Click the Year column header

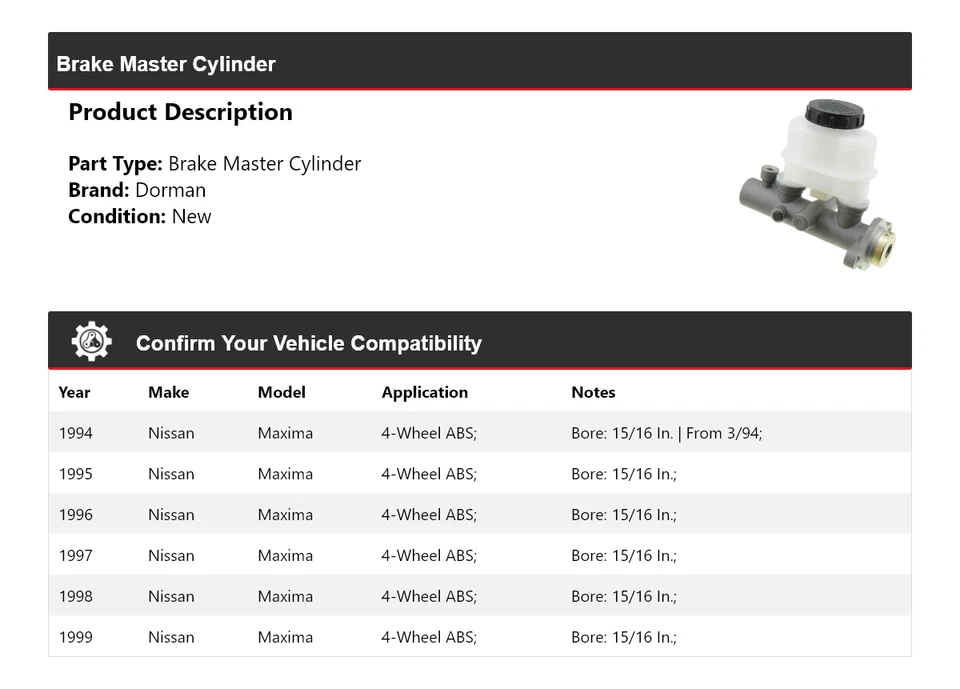[x=74, y=392]
